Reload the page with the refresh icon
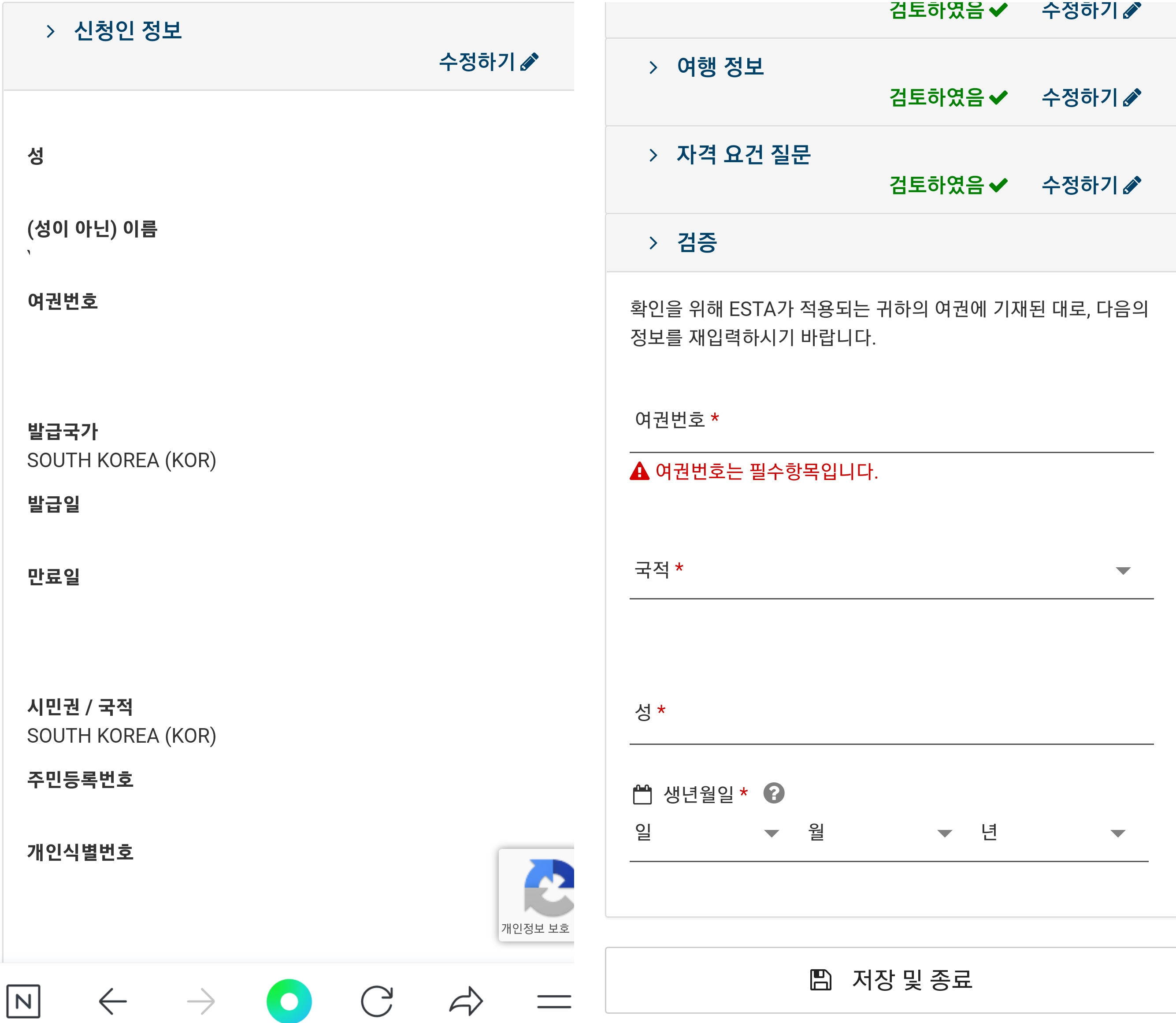1176x1023 pixels. point(377,1001)
